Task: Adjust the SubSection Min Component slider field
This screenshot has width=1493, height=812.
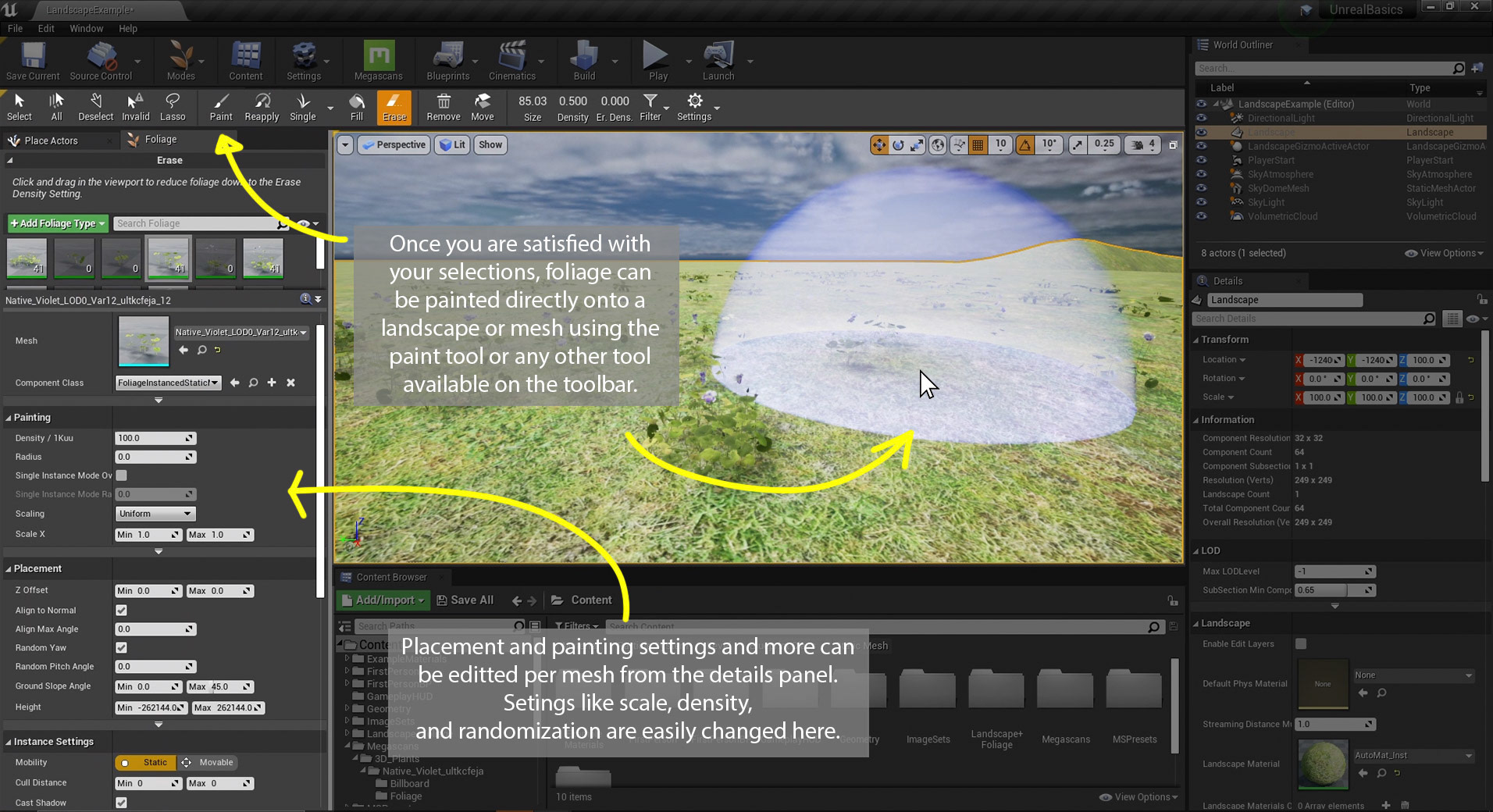Action: pyautogui.click(x=1335, y=590)
